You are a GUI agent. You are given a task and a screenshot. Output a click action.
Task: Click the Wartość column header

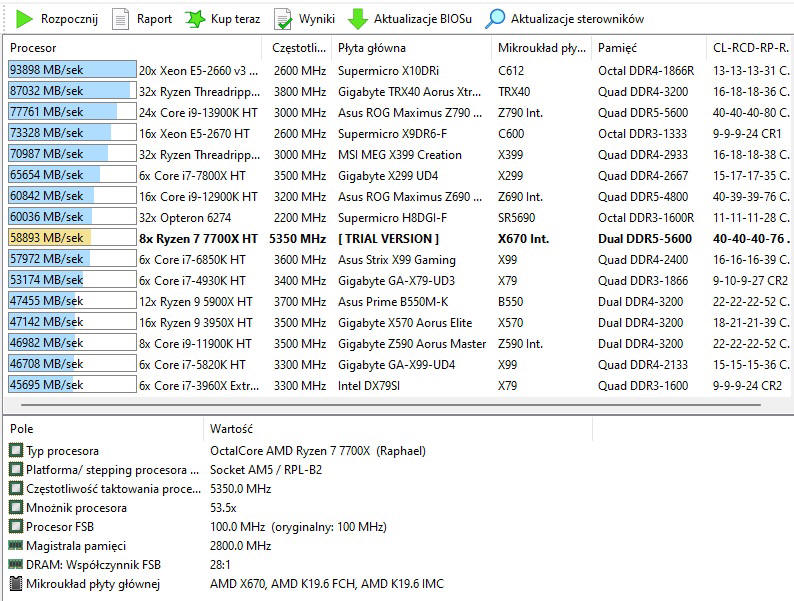pyautogui.click(x=231, y=429)
